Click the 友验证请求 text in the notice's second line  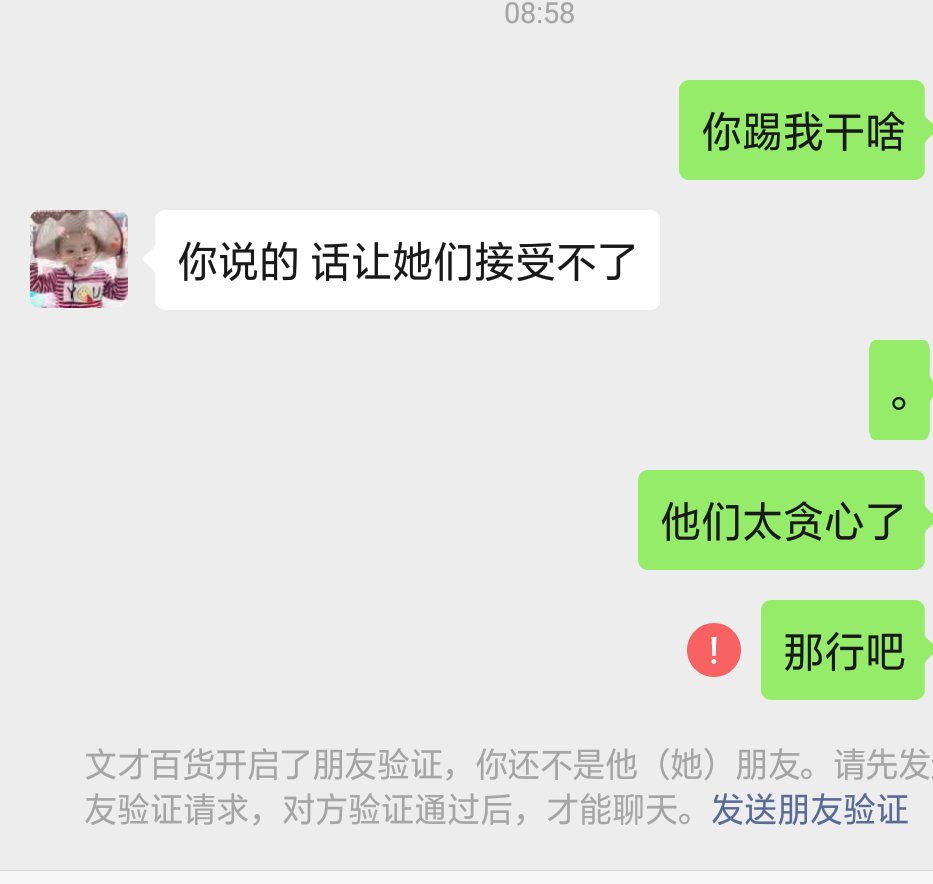tap(167, 810)
